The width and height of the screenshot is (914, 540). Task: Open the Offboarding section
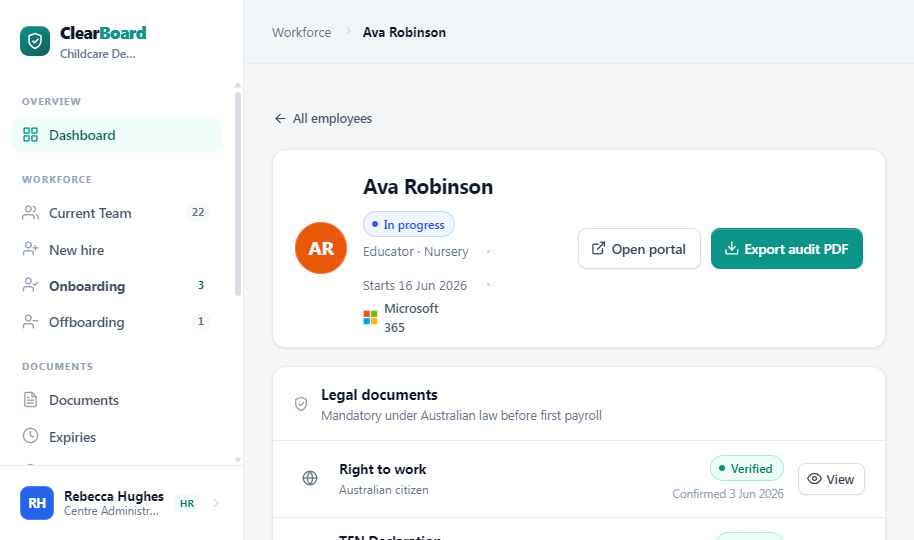tap(117, 322)
